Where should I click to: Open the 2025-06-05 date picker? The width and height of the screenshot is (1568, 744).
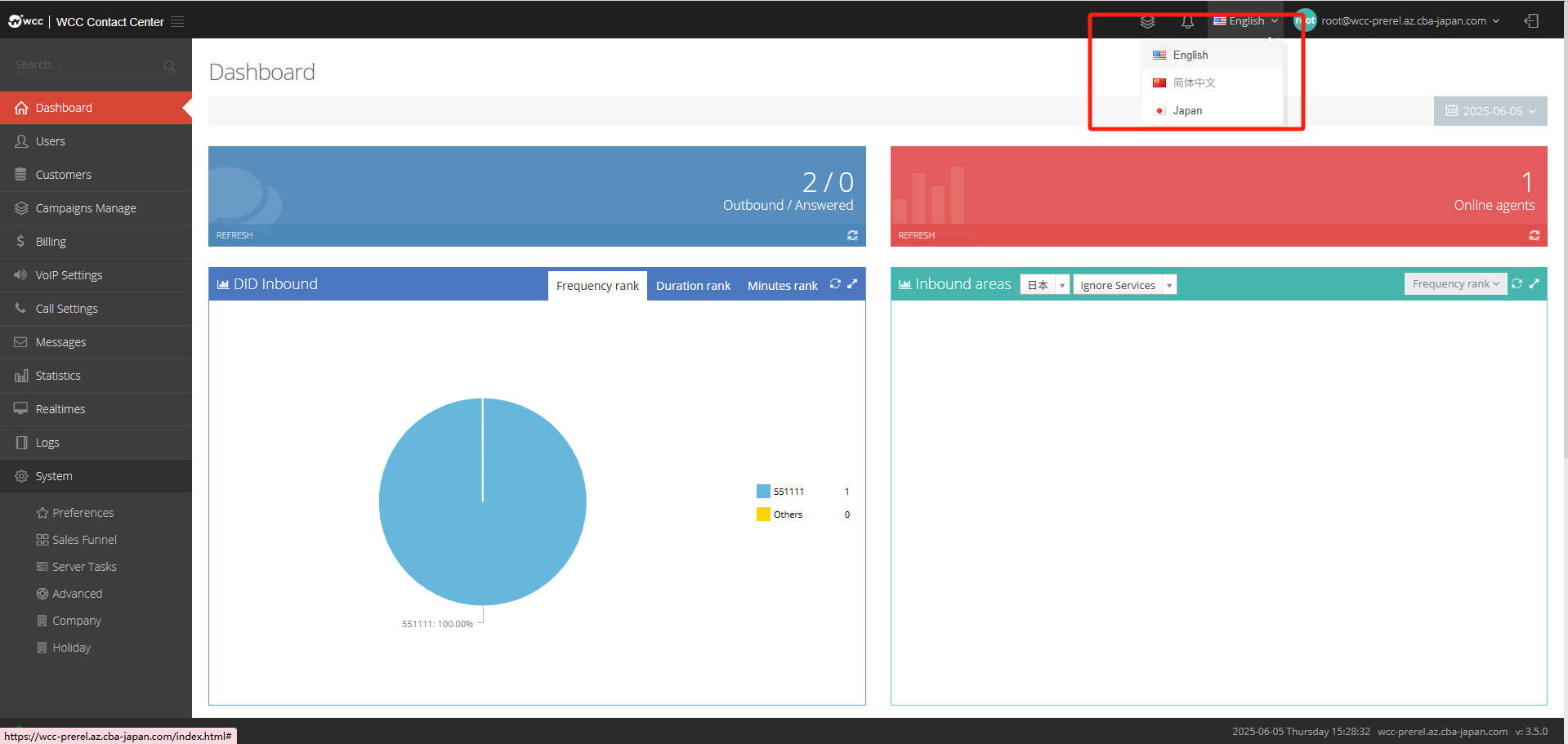(1490, 111)
